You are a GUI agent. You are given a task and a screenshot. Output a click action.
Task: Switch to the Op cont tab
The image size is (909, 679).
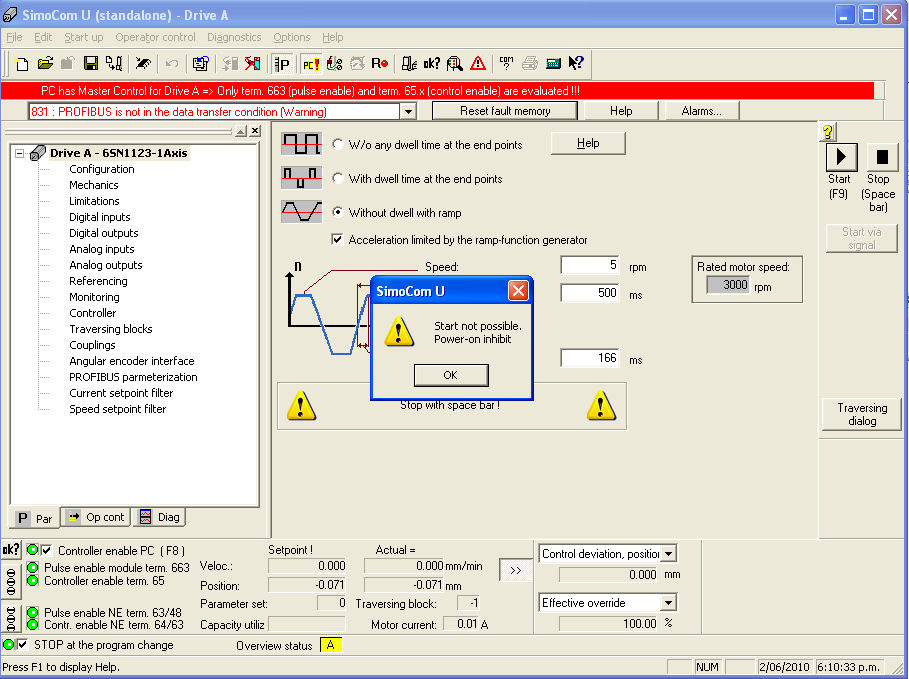click(x=96, y=517)
